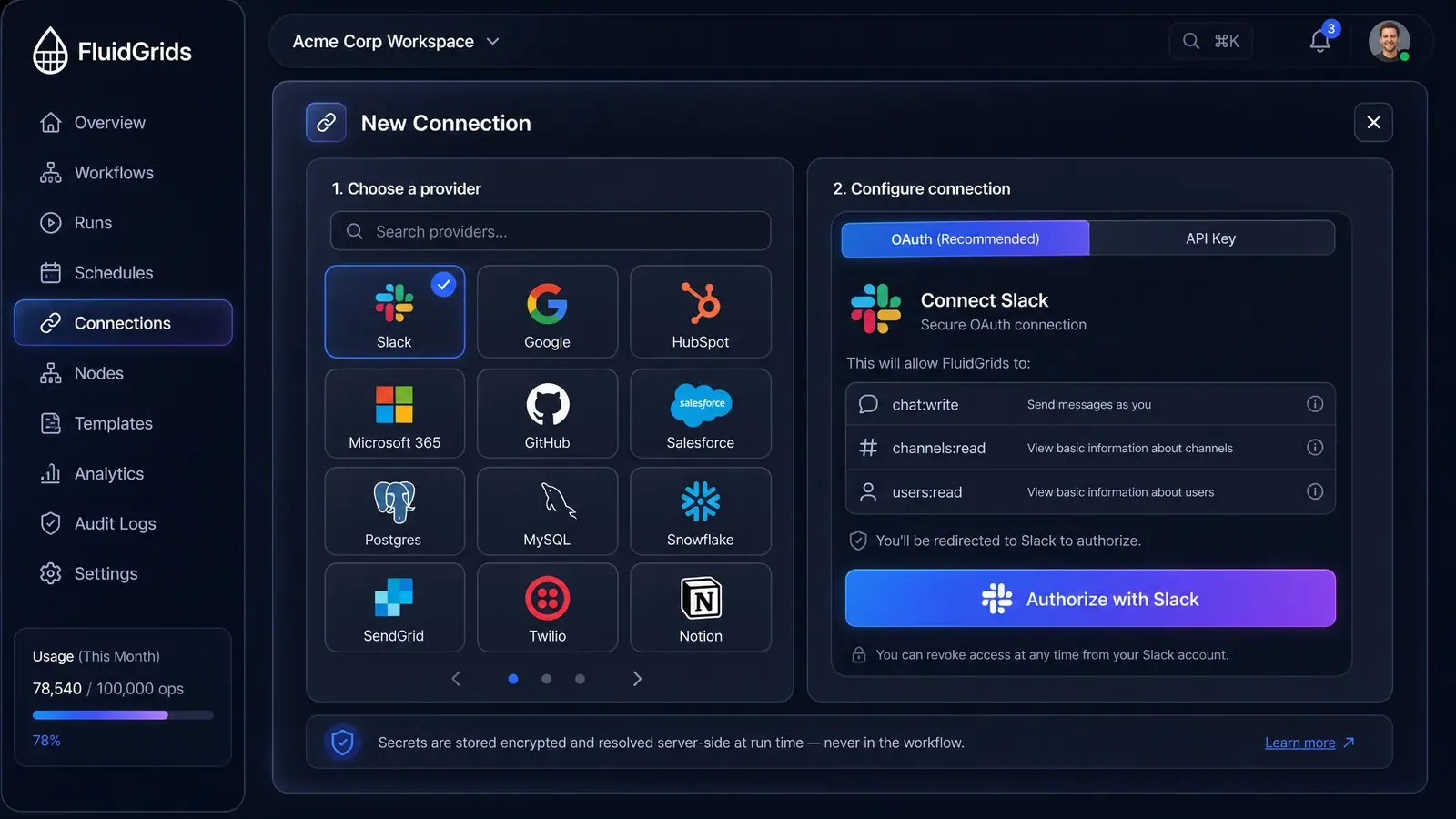
Task: Select the GitHub provider card
Action: coord(547,413)
